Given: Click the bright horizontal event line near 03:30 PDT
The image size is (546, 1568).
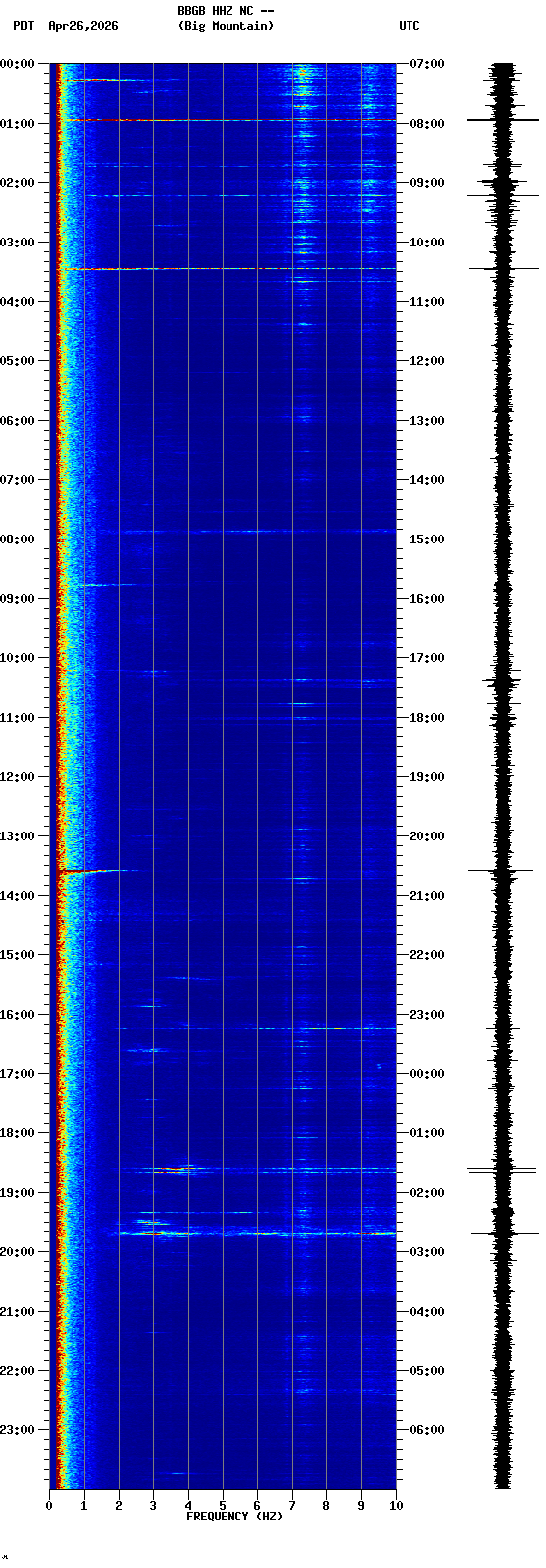Looking at the screenshot, I should [x=227, y=269].
